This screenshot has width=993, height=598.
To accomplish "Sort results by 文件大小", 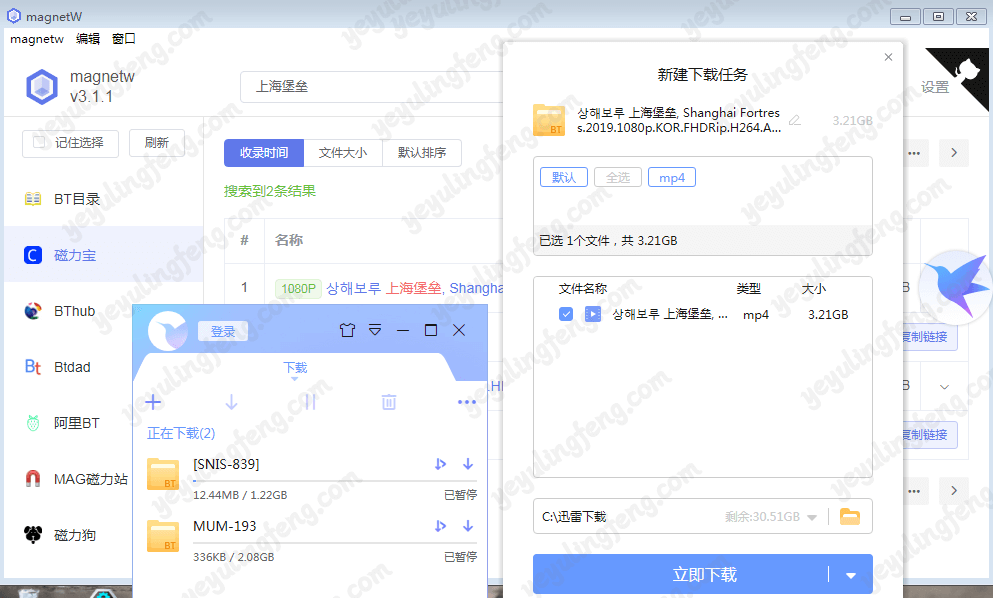I will tap(343, 153).
